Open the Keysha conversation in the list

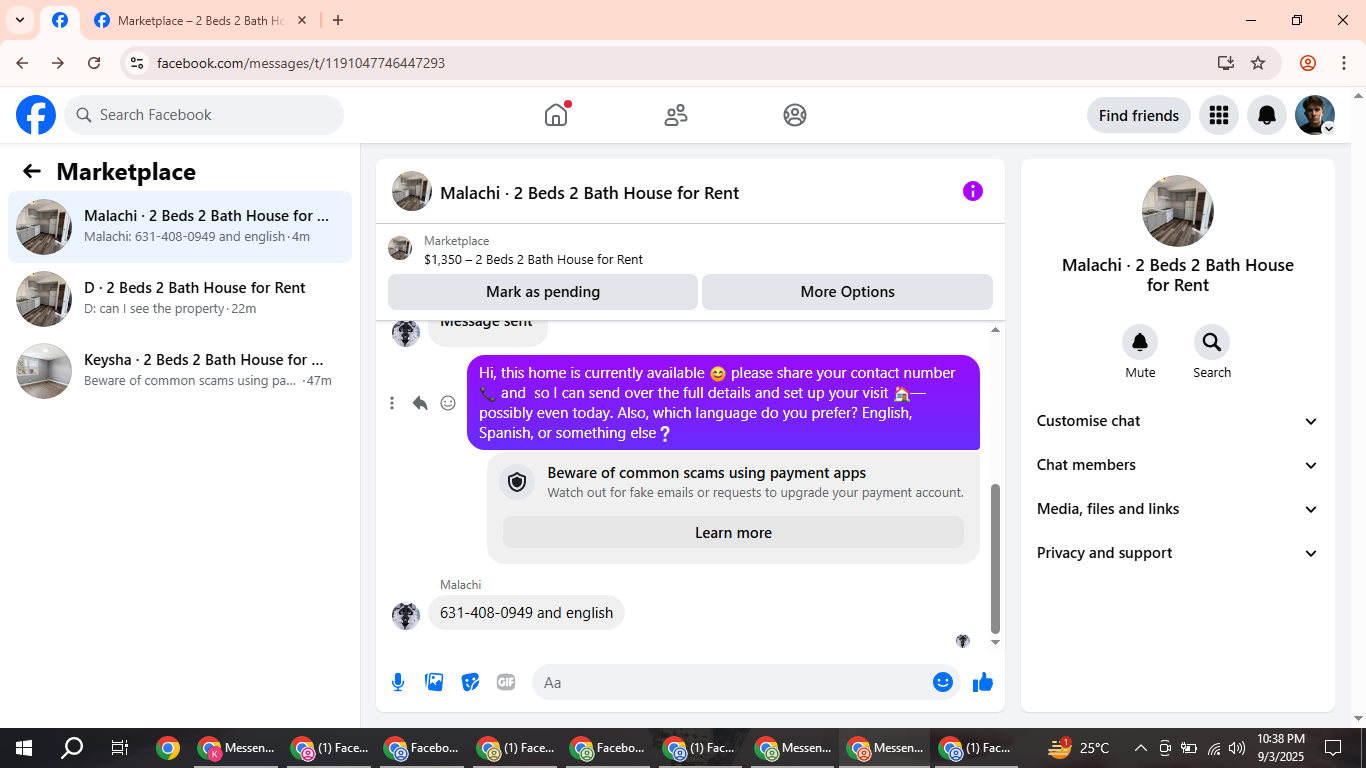click(180, 371)
